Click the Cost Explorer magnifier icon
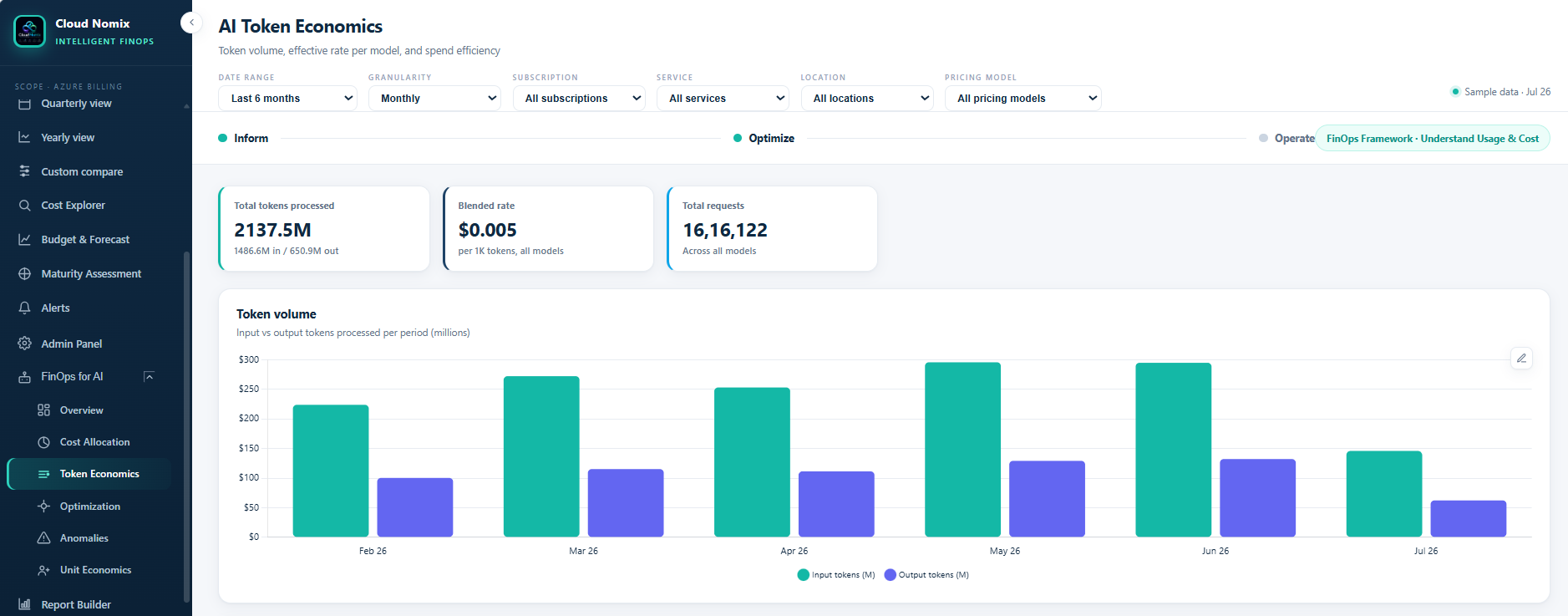 (24, 205)
